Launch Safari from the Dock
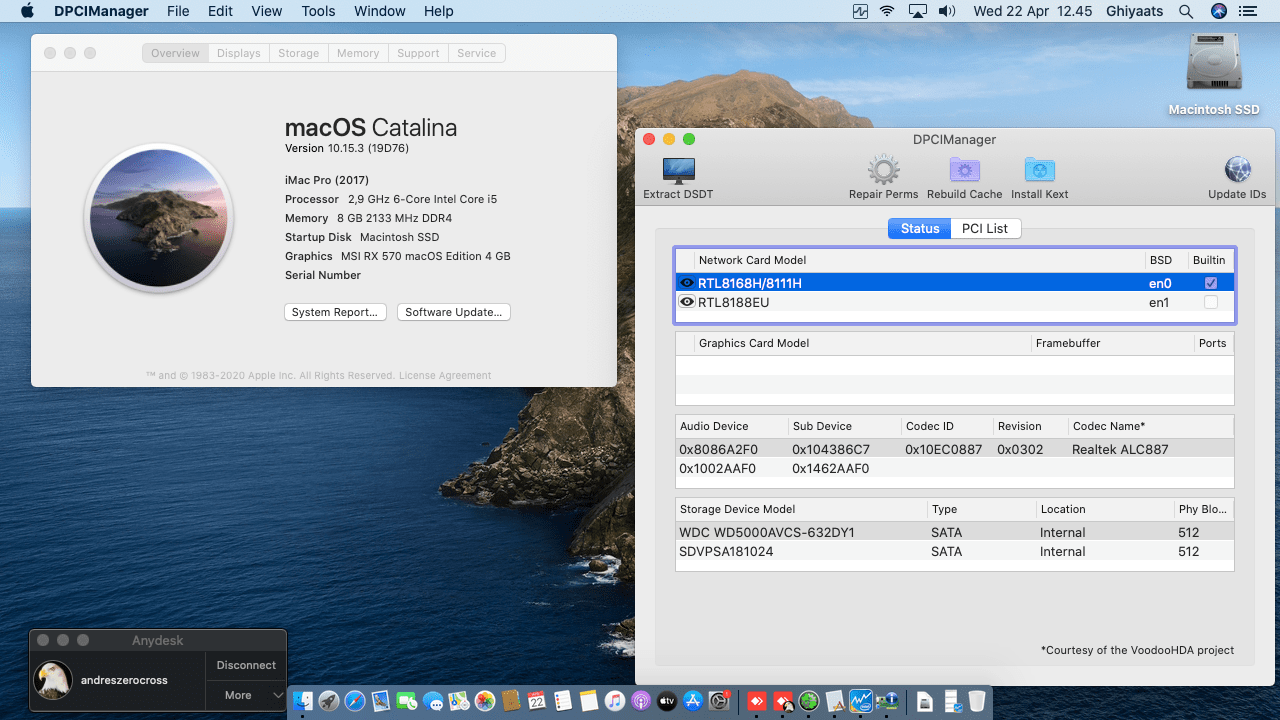Viewport: 1280px width, 720px height. tap(354, 701)
